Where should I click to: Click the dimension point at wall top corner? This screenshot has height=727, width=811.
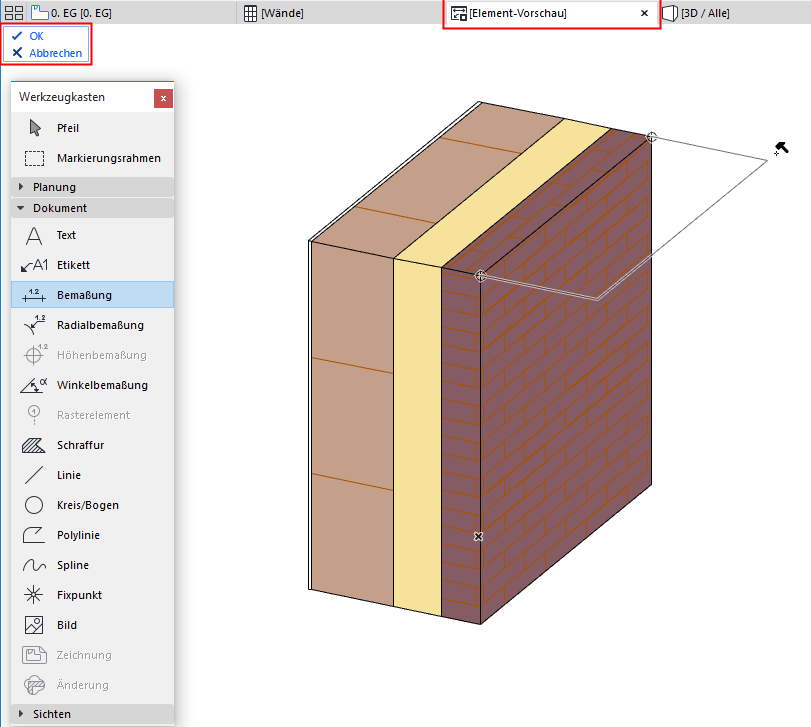pyautogui.click(x=652, y=137)
